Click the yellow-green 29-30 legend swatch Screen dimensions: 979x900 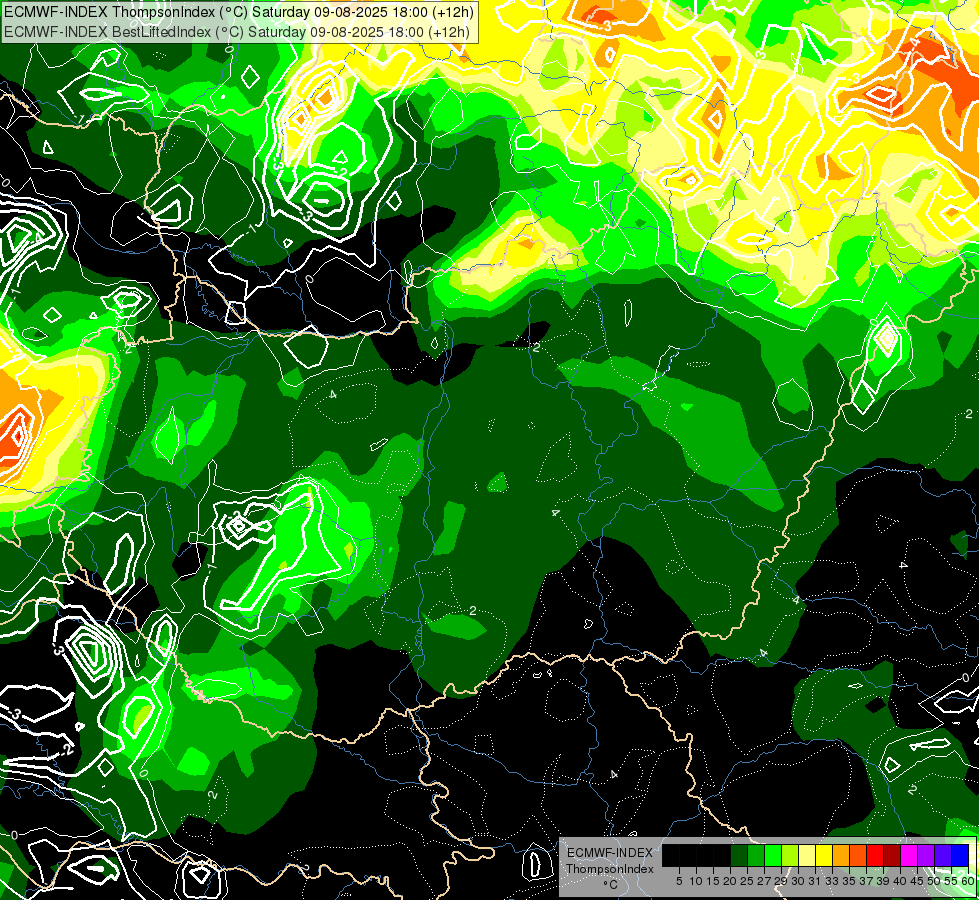tap(790, 855)
